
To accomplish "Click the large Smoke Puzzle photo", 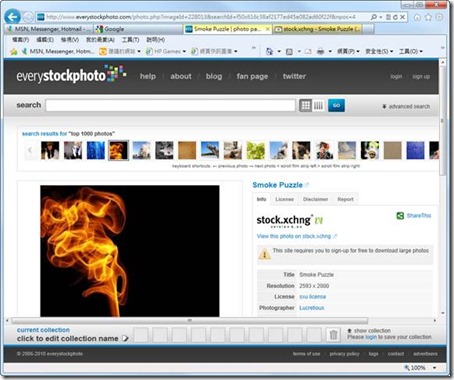I will pyautogui.click(x=130, y=251).
